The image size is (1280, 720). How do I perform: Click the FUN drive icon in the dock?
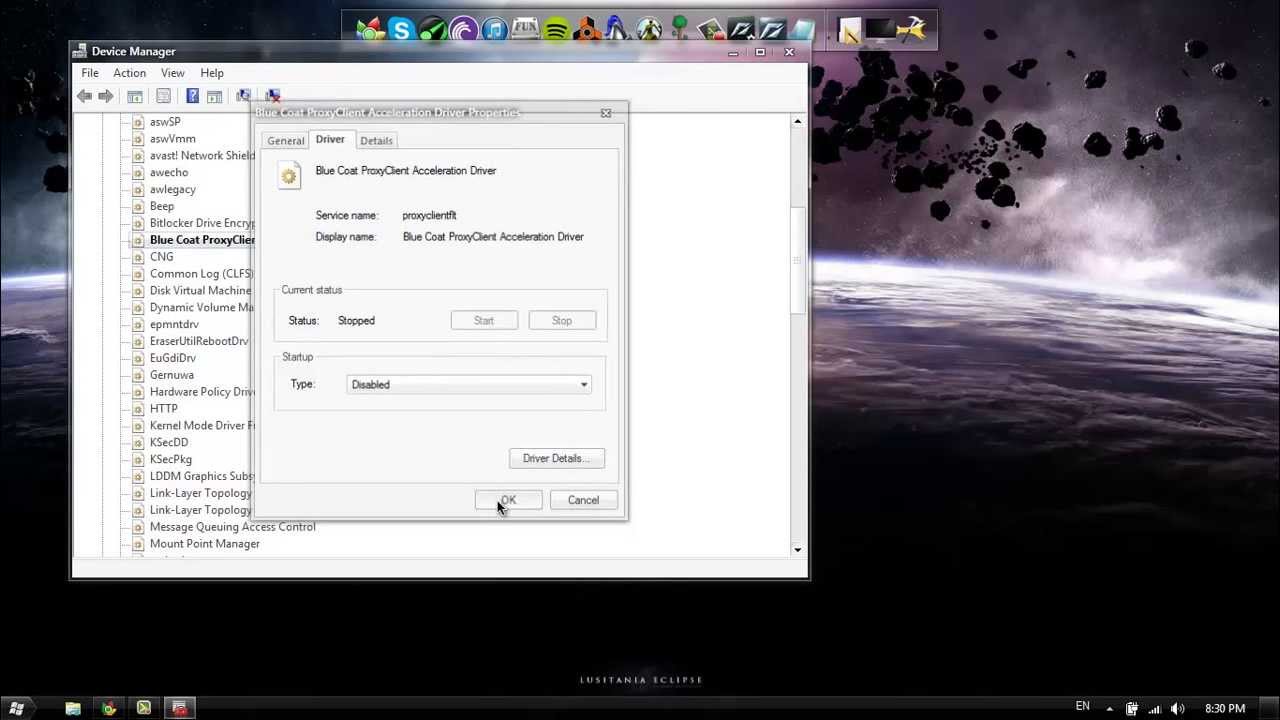pos(525,30)
